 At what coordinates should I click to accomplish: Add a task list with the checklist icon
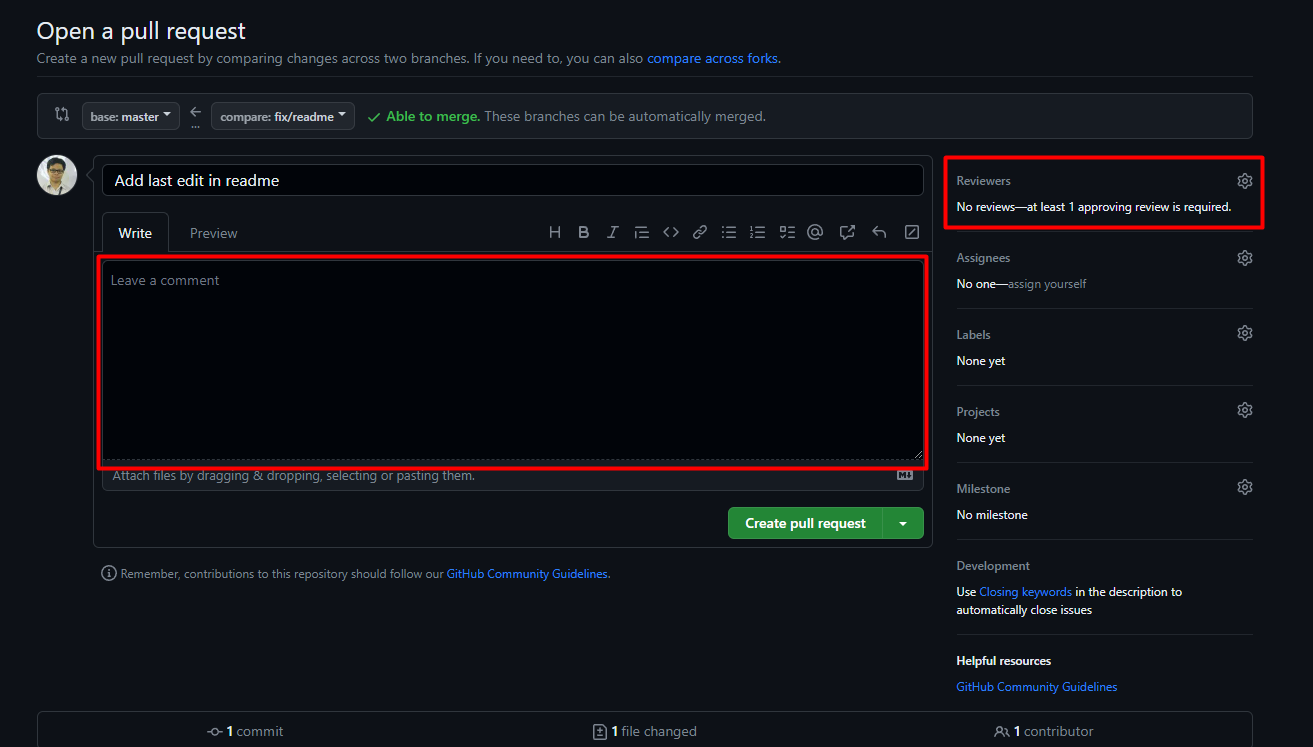(x=787, y=232)
